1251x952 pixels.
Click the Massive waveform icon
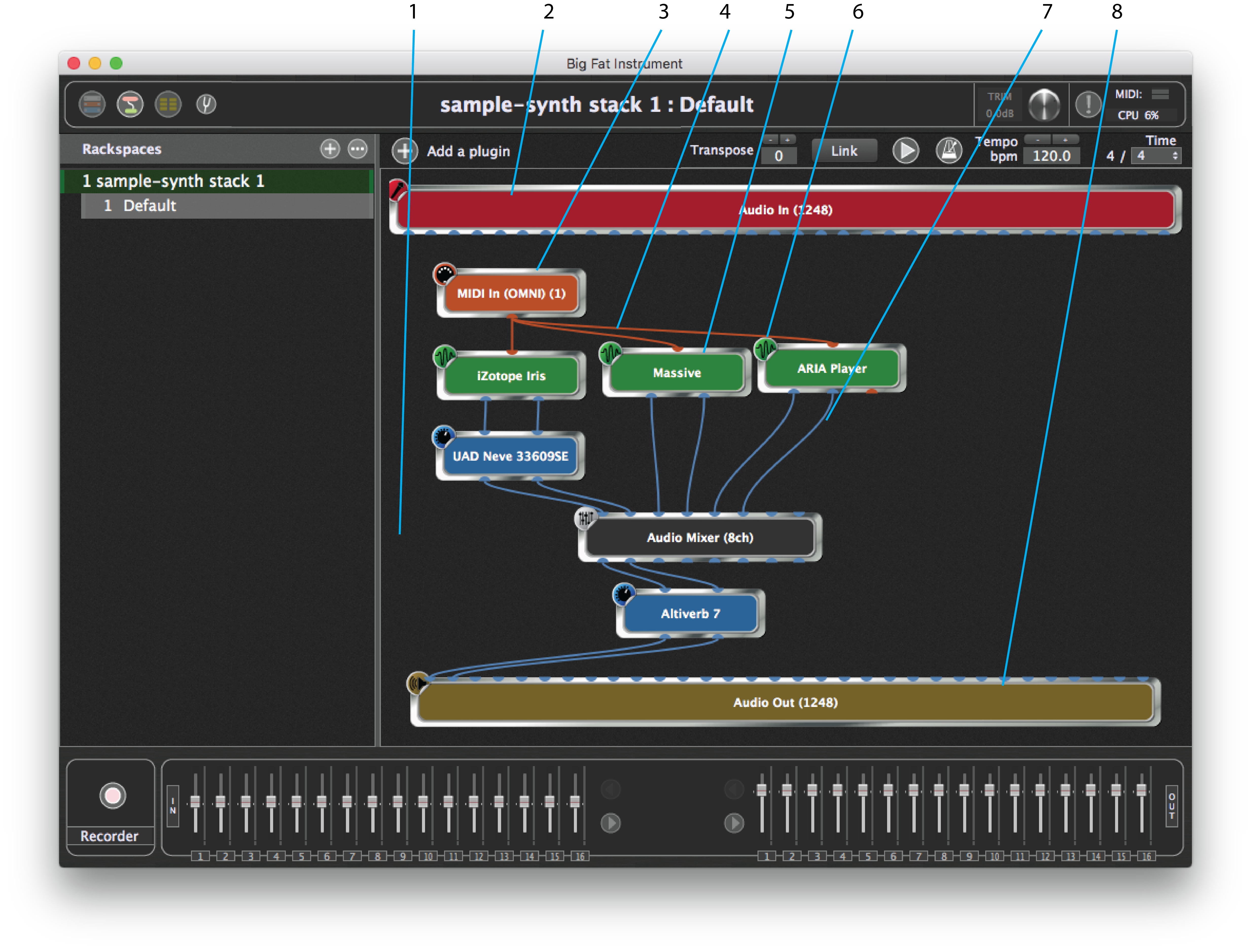[x=610, y=353]
